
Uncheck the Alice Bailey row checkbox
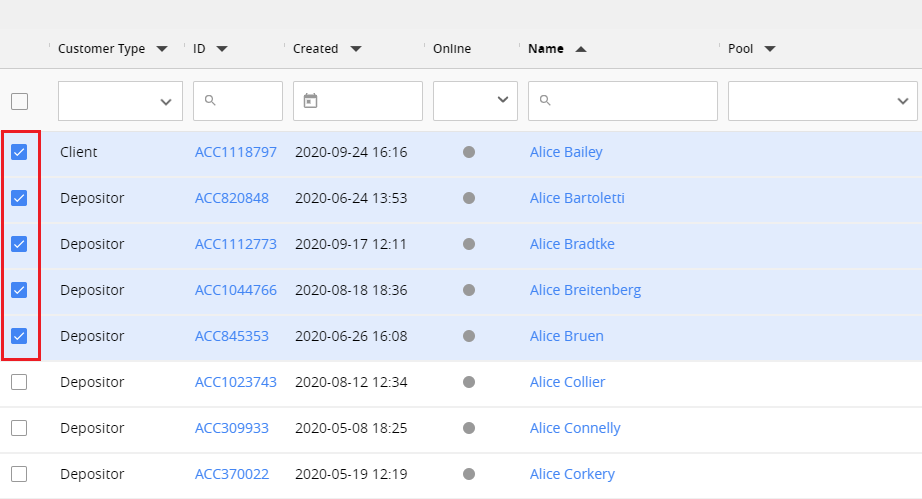tap(19, 152)
